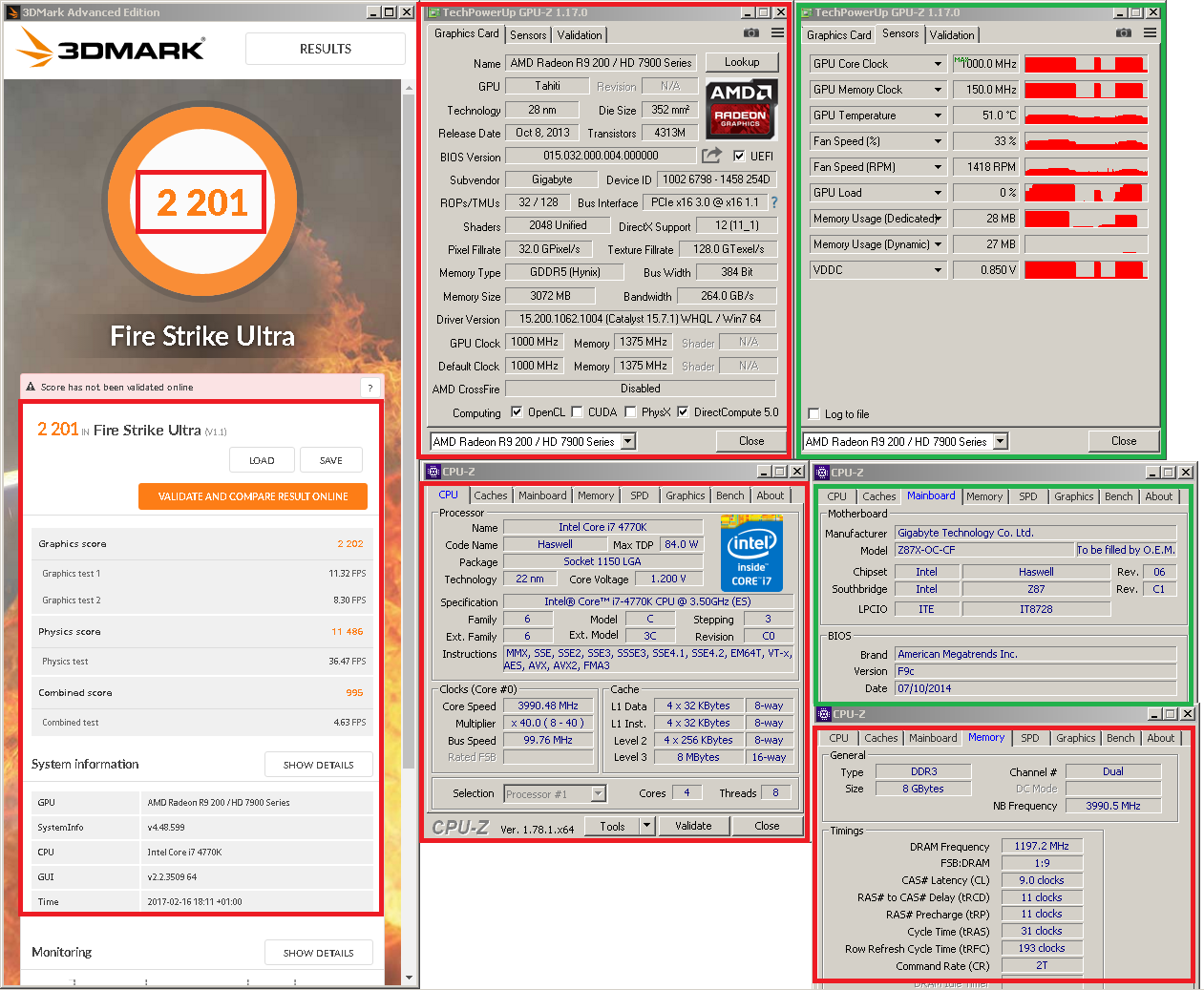
Task: Switch to Validation tab in GPU-Z Graphics Card window
Action: coord(580,35)
